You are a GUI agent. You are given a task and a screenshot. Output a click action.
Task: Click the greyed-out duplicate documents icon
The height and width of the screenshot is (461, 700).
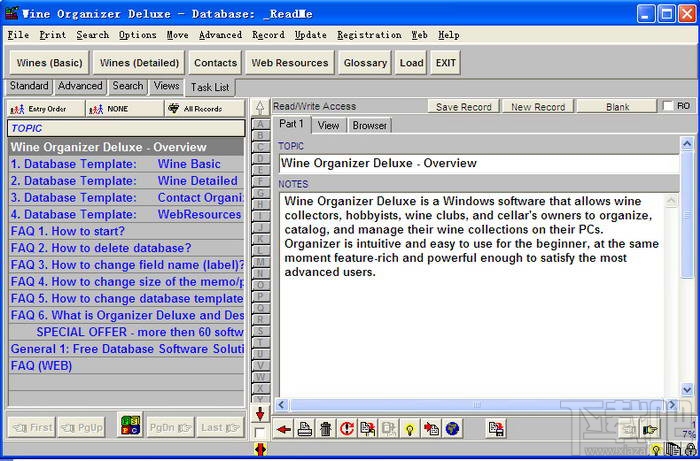[x=388, y=429]
